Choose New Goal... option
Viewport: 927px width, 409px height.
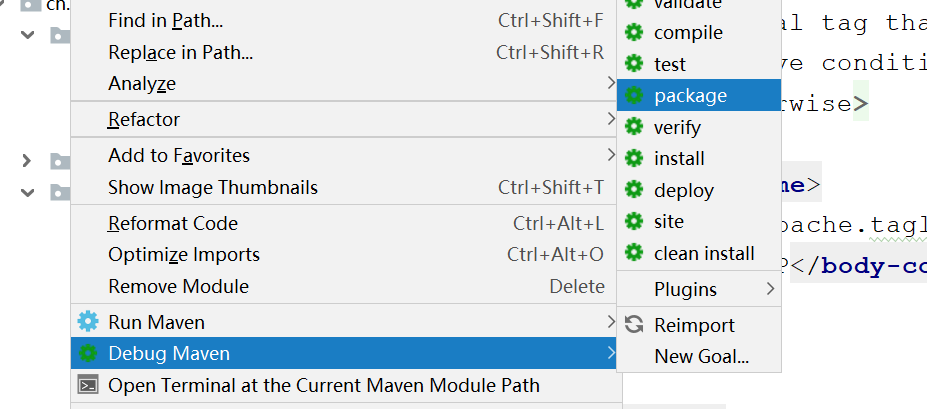699,356
